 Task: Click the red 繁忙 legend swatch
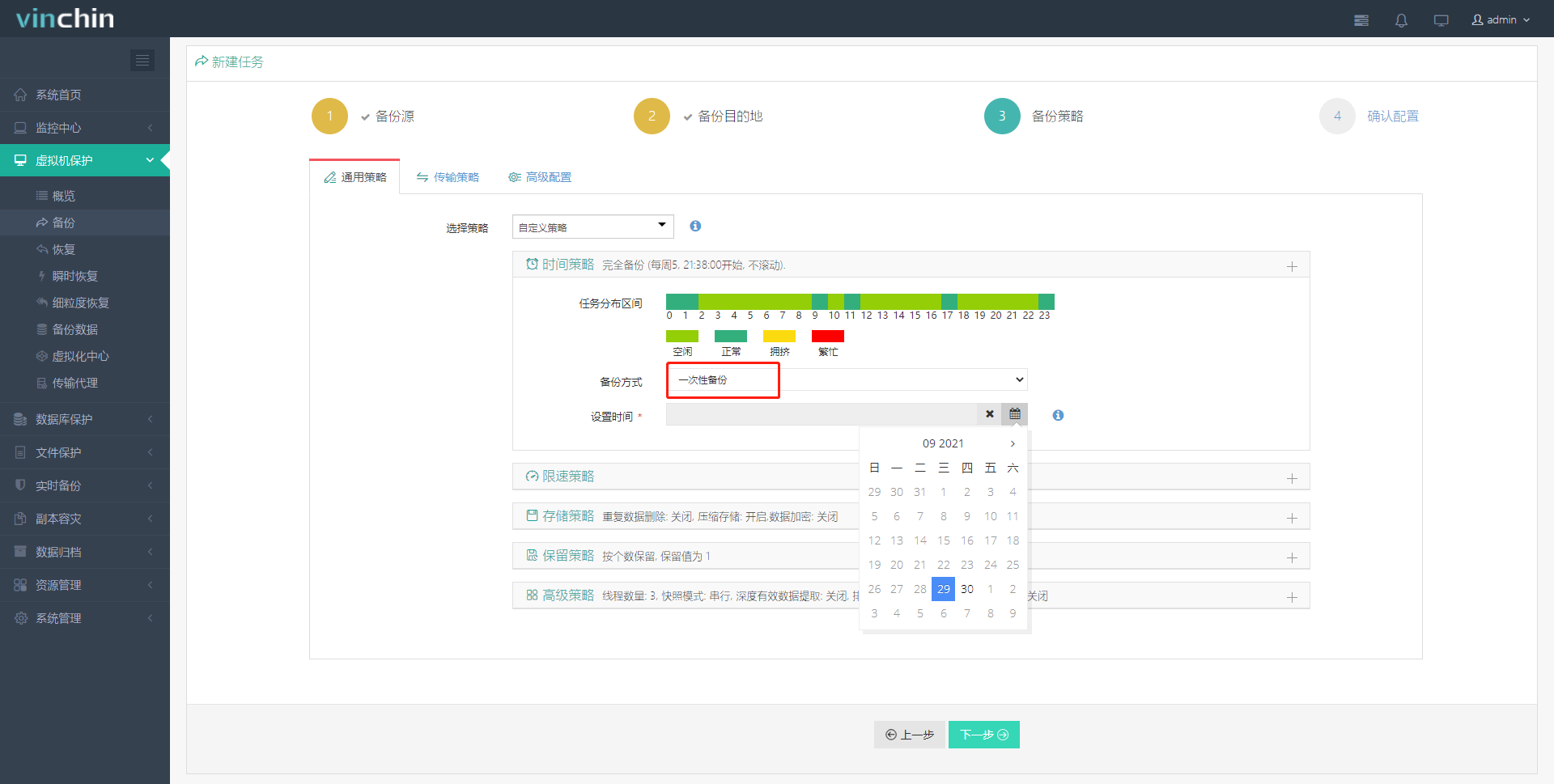pyautogui.click(x=828, y=336)
